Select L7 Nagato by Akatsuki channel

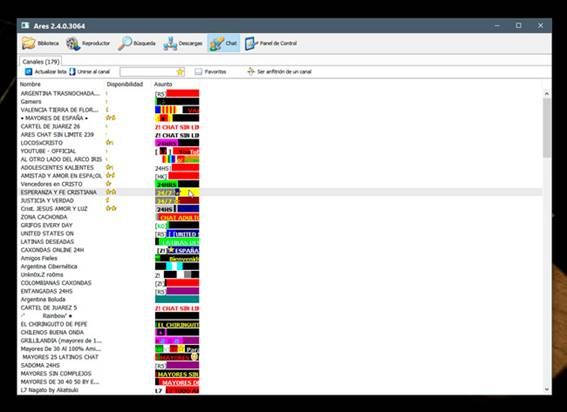pyautogui.click(x=49, y=390)
